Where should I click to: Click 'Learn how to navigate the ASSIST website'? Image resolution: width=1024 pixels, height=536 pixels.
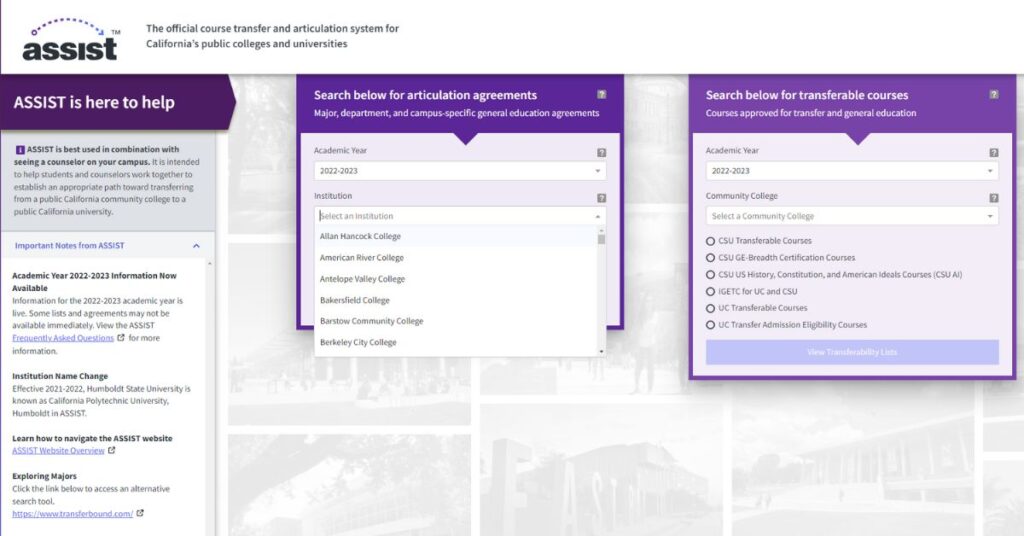(x=92, y=438)
